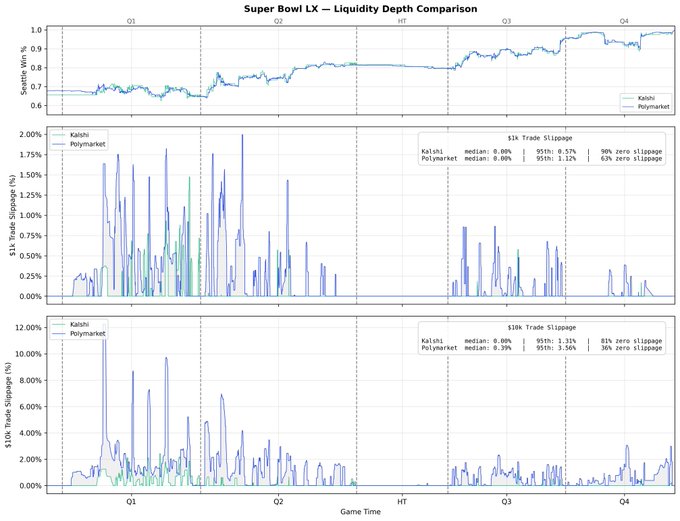Click the '$1k Trade Slippage (%)' y-axis label

pos(9,215)
